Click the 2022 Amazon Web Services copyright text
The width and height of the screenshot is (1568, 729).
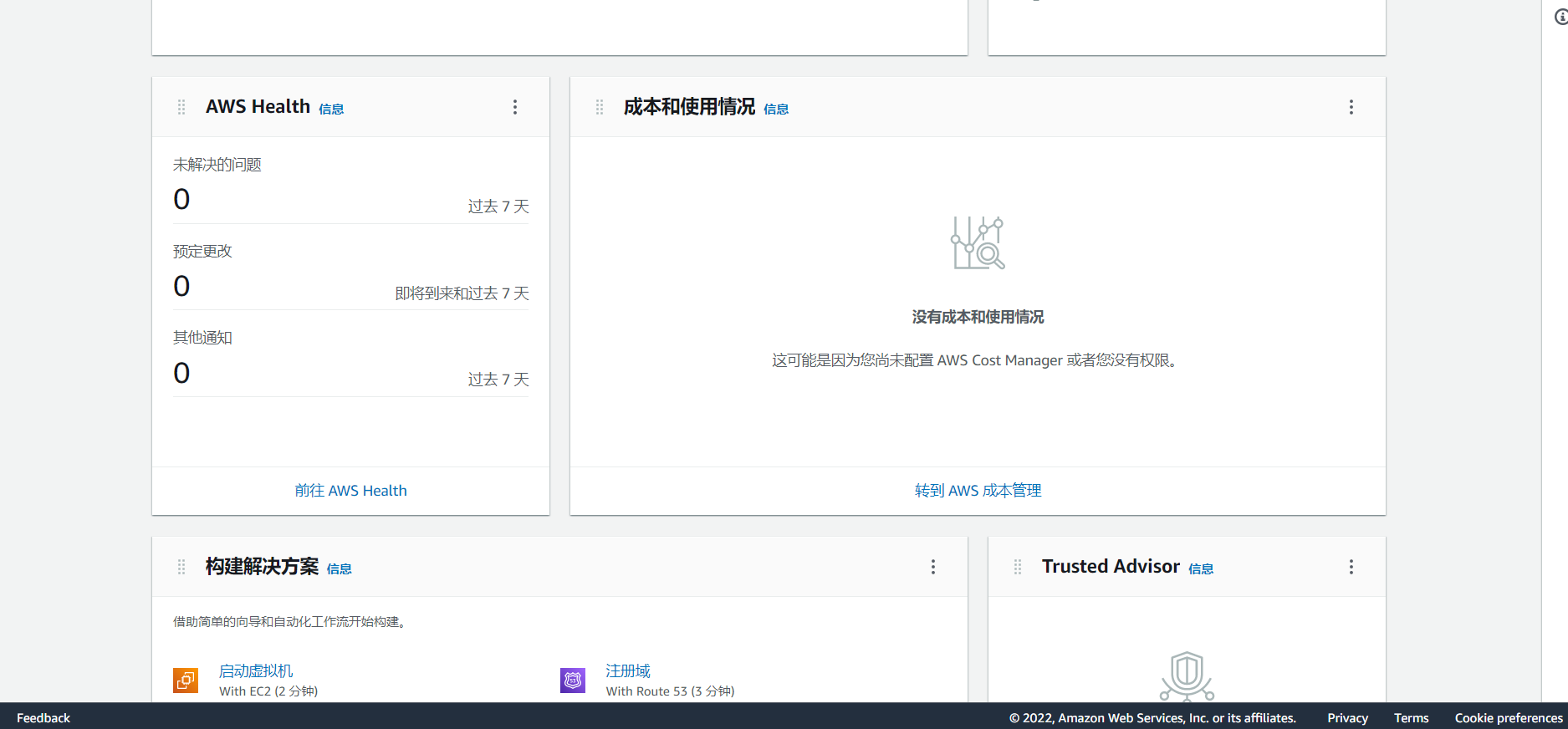1152,718
